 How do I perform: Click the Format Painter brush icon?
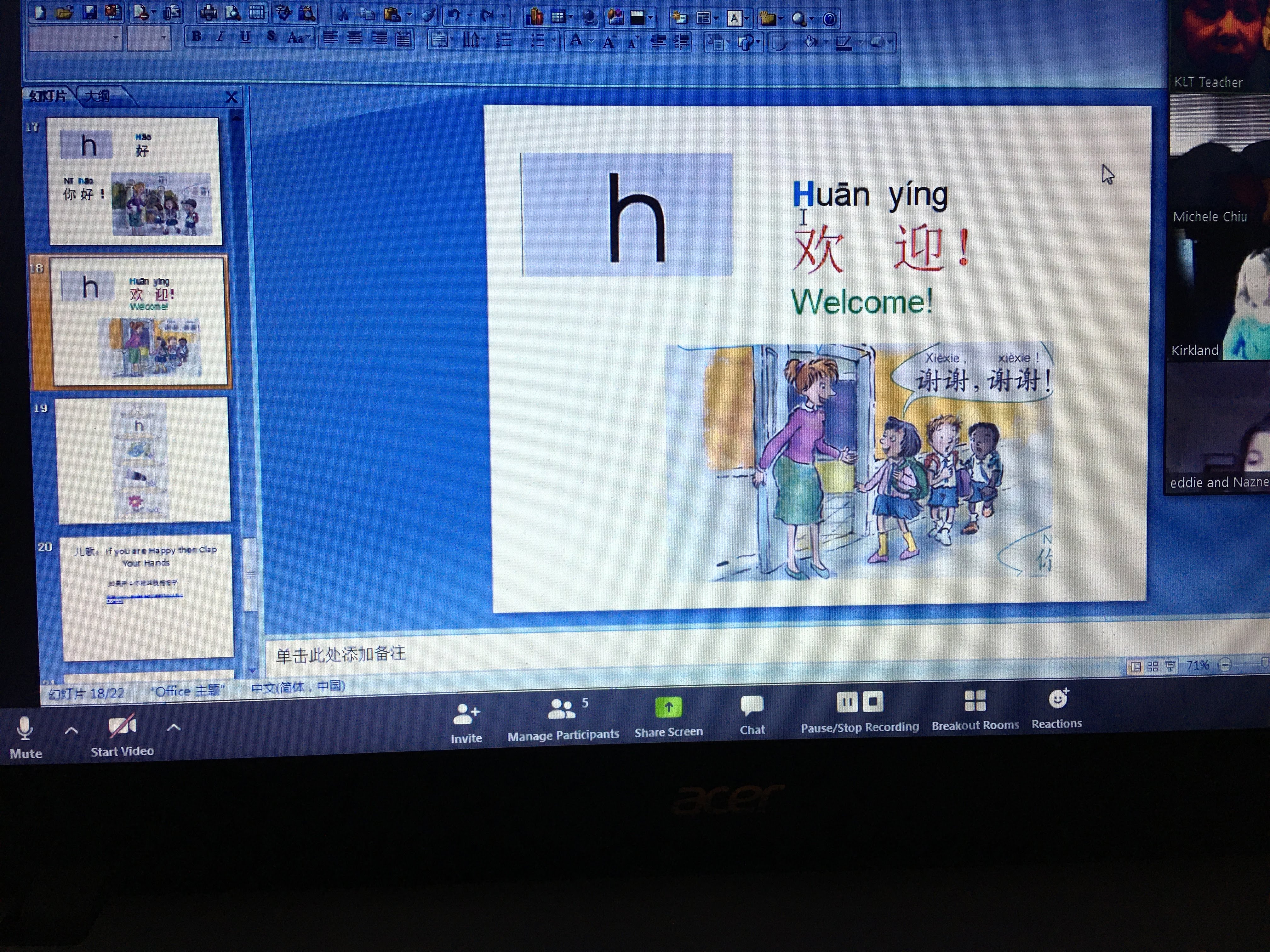(x=428, y=14)
